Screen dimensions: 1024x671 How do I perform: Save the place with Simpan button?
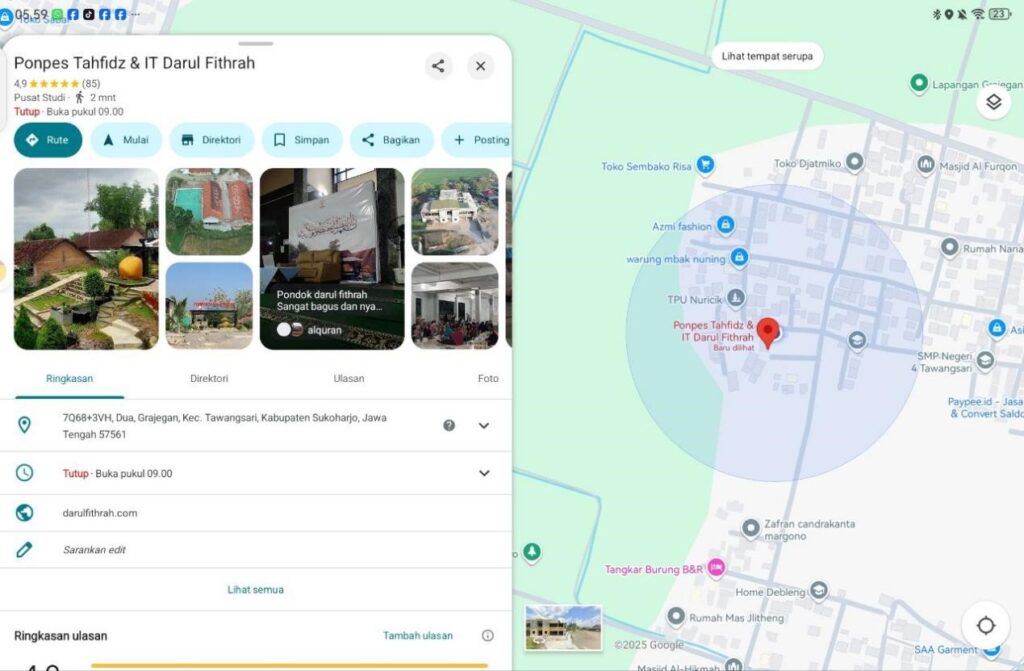[302, 140]
